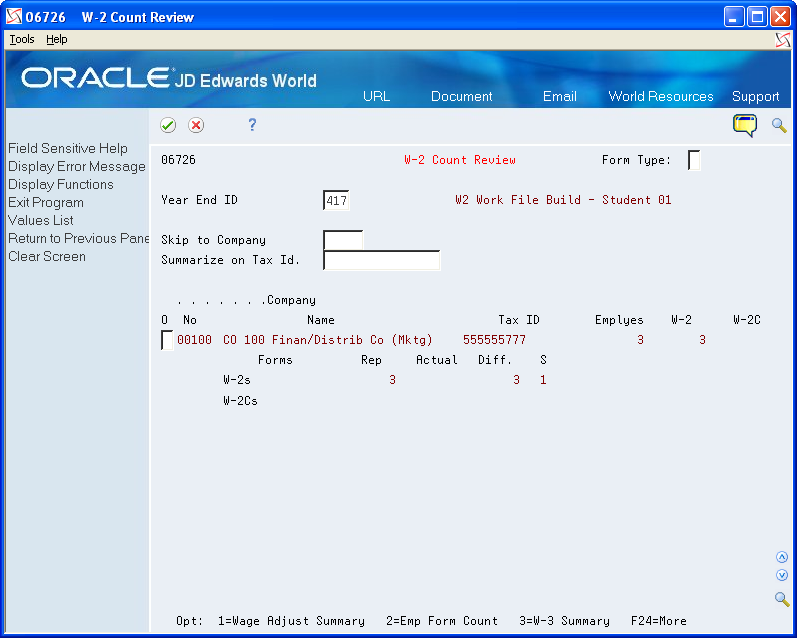Select Field Sensitive Help
This screenshot has width=797, height=638.
coord(68,148)
